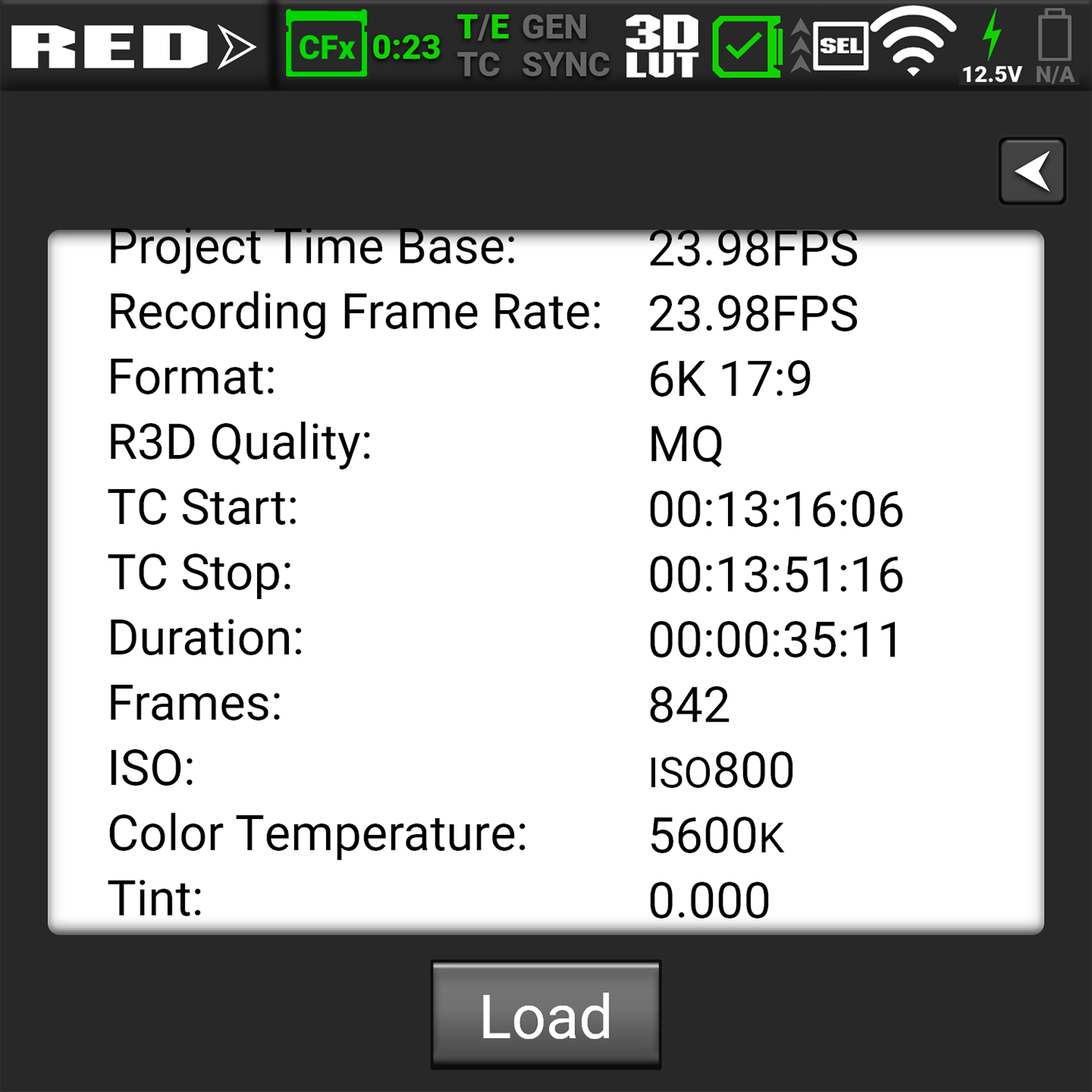
Task: Tap the 3D LUT indicator
Action: click(x=662, y=47)
